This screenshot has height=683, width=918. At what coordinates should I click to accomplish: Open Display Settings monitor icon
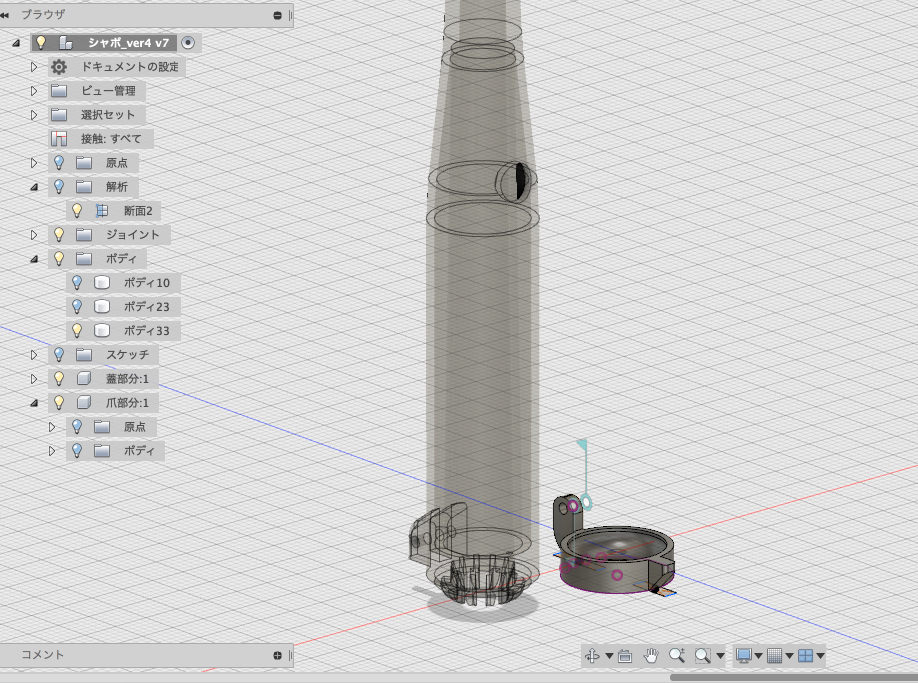click(744, 655)
